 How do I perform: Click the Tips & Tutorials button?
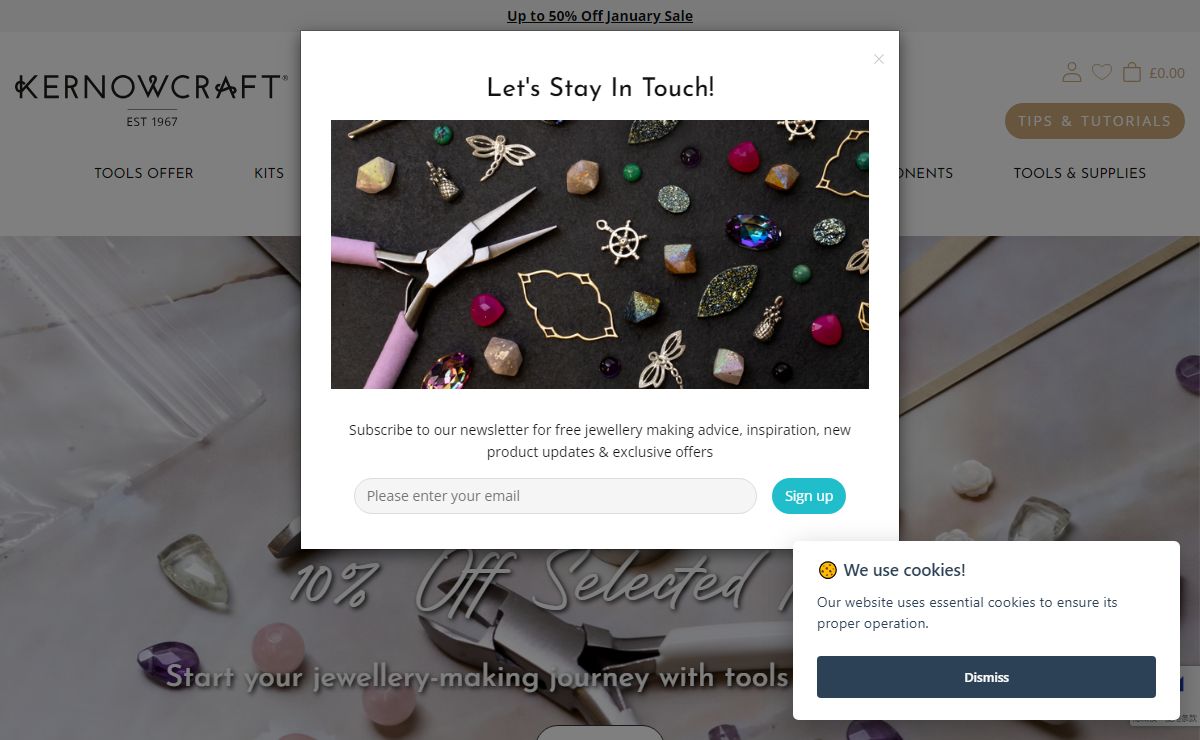coord(1094,121)
